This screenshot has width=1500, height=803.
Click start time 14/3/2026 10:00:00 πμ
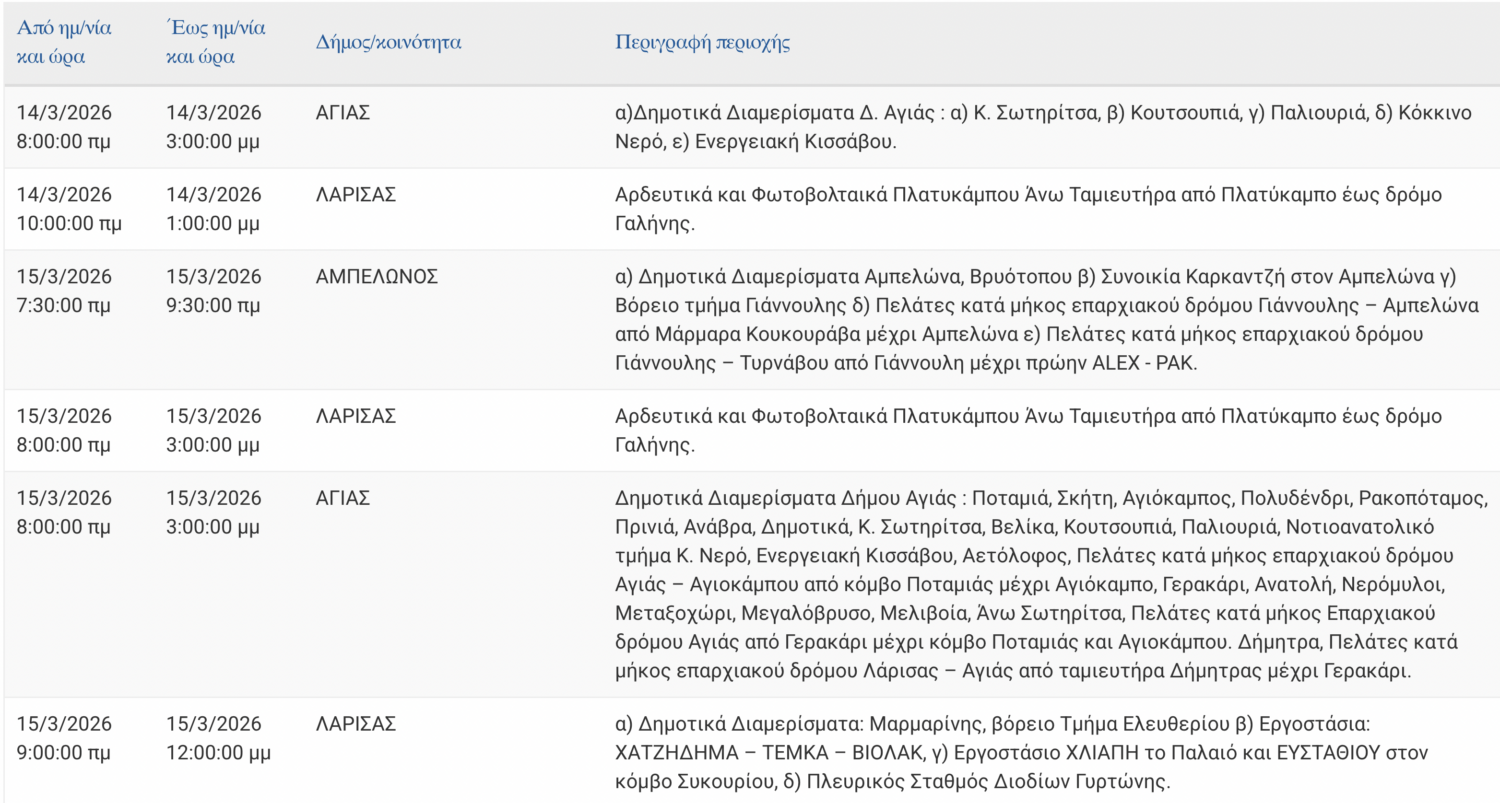pos(69,209)
